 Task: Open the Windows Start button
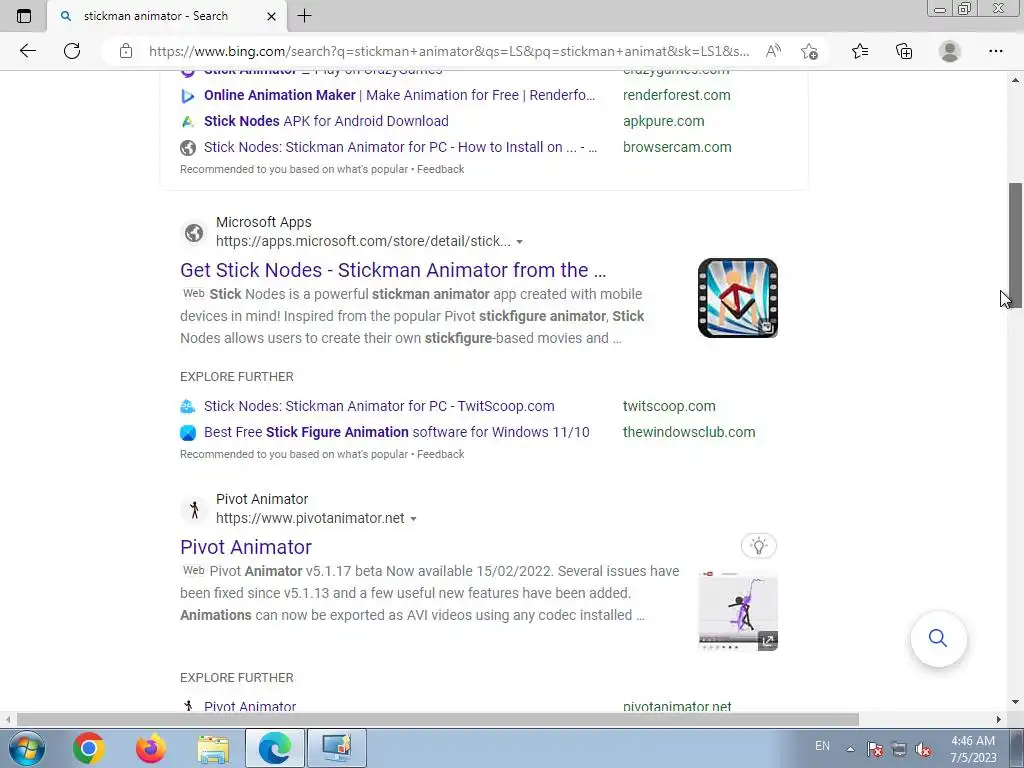(x=26, y=748)
